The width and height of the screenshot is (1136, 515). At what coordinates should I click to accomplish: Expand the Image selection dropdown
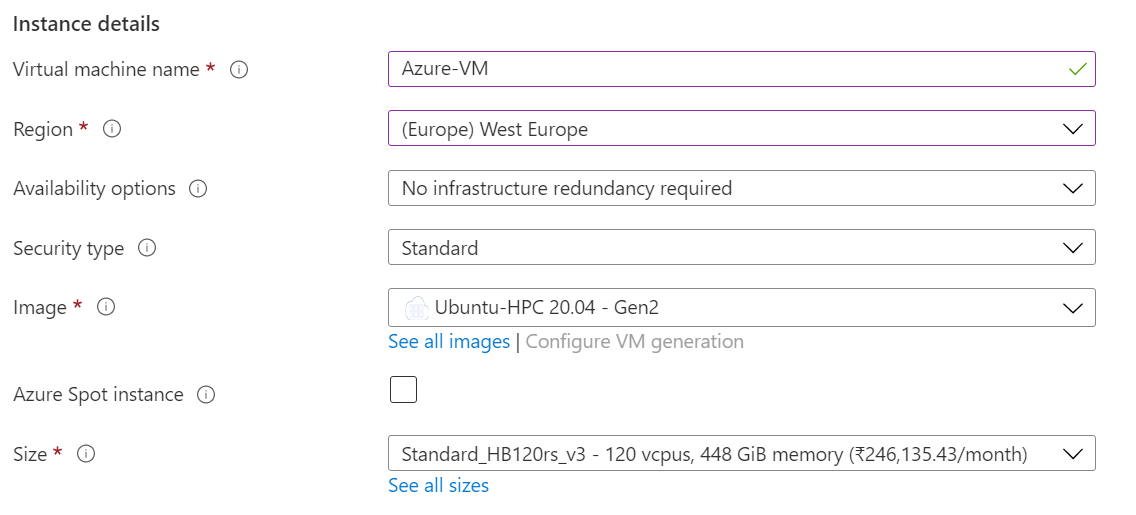tap(741, 308)
